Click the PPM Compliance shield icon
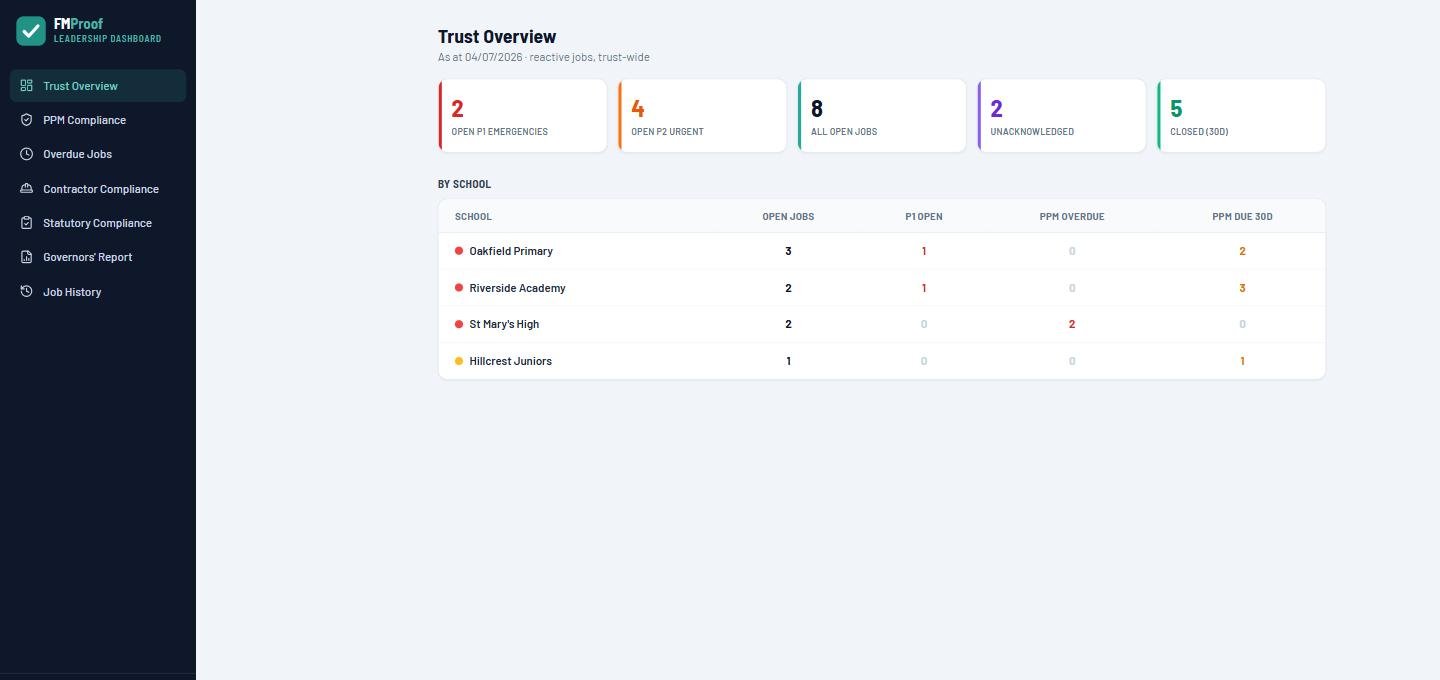The image size is (1440, 680). tap(27, 120)
